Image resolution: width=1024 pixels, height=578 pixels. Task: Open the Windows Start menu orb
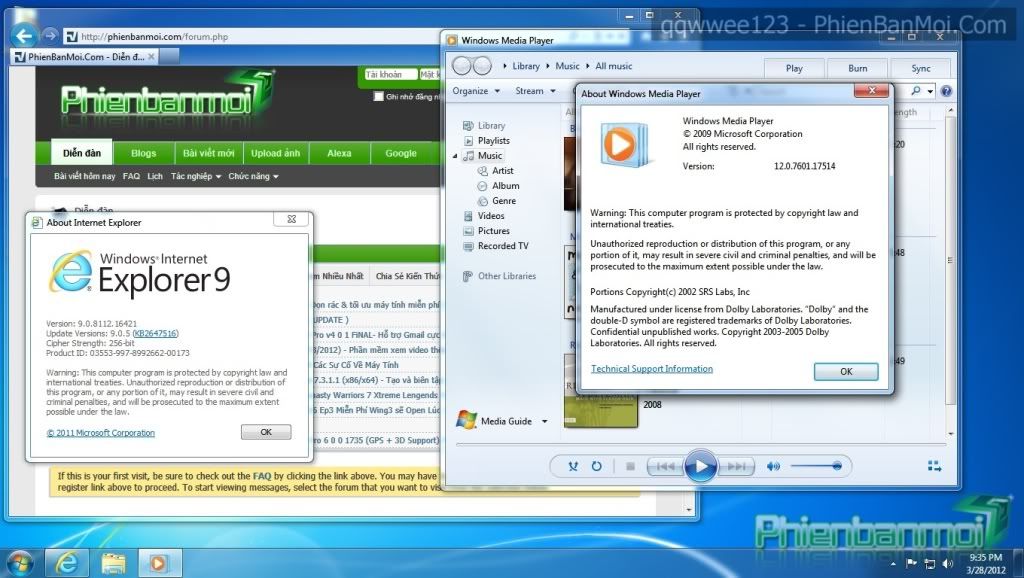(x=20, y=562)
